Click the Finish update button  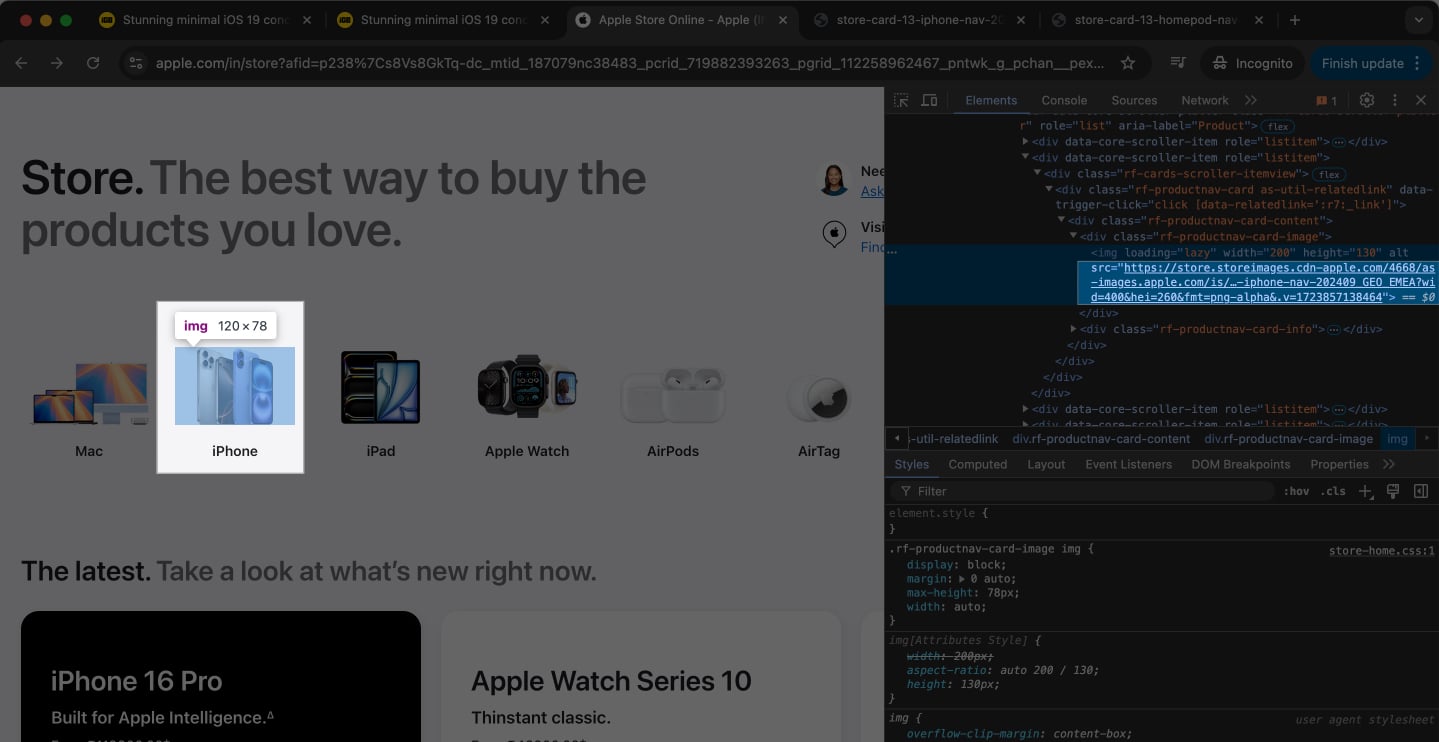coord(1370,63)
